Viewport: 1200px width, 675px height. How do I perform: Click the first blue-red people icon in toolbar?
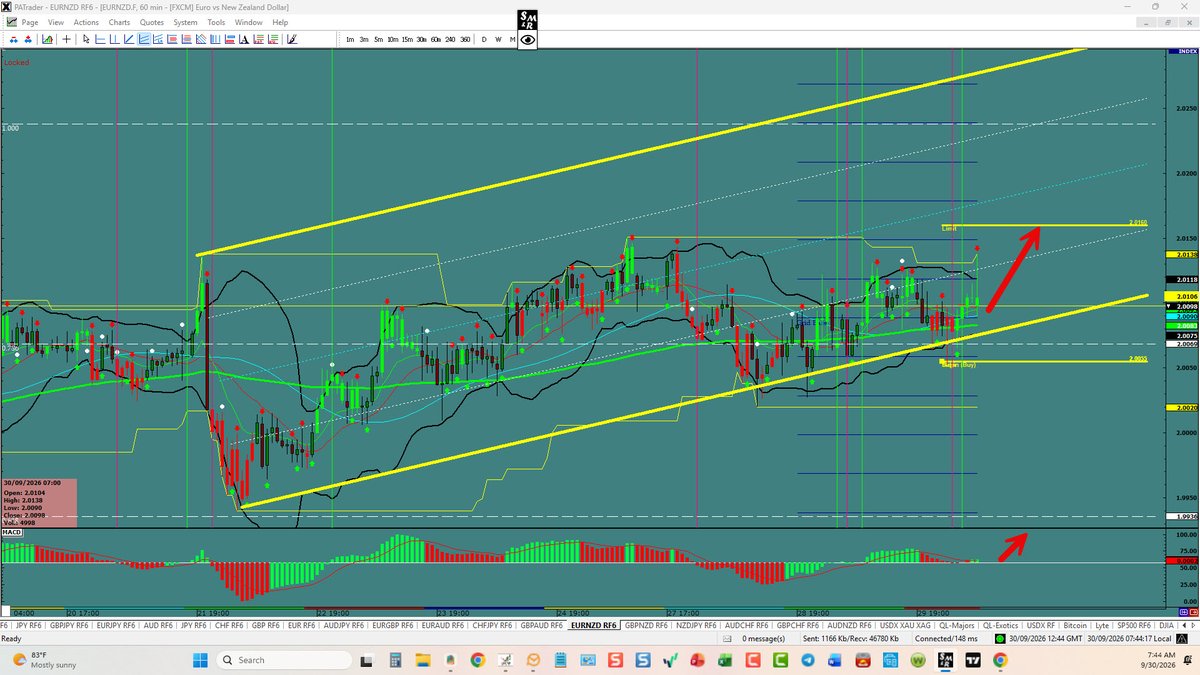click(14, 40)
